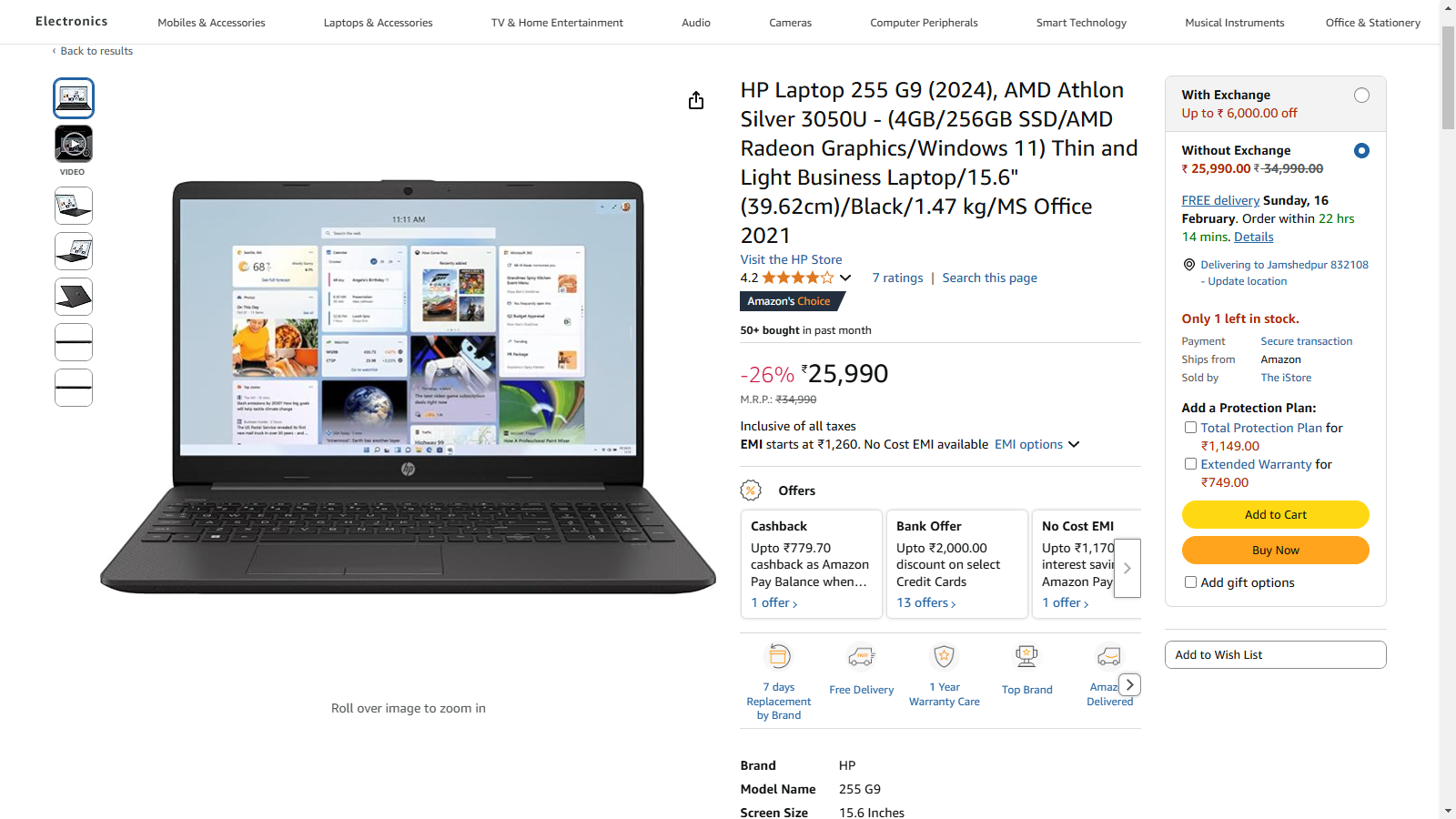Select the With Exchange radio option

pos(1361,96)
